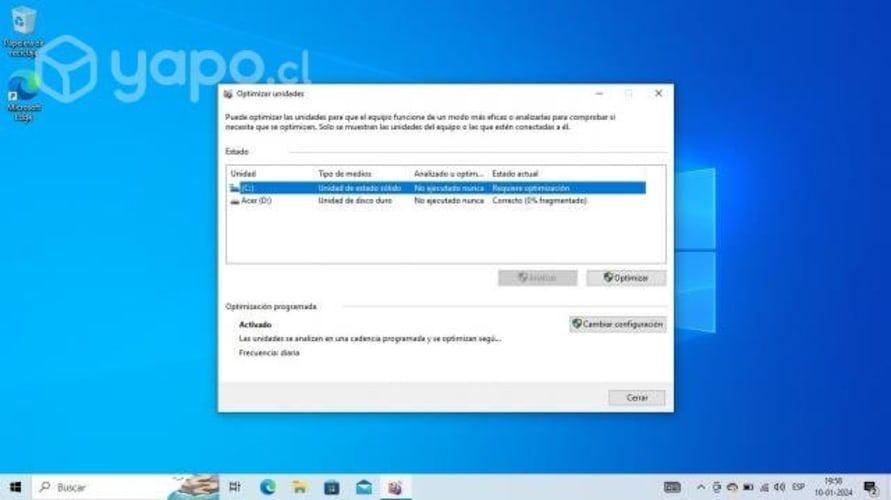This screenshot has width=891, height=500.
Task: Select 'Unidad de estado sólido' cell
Action: coord(360,188)
